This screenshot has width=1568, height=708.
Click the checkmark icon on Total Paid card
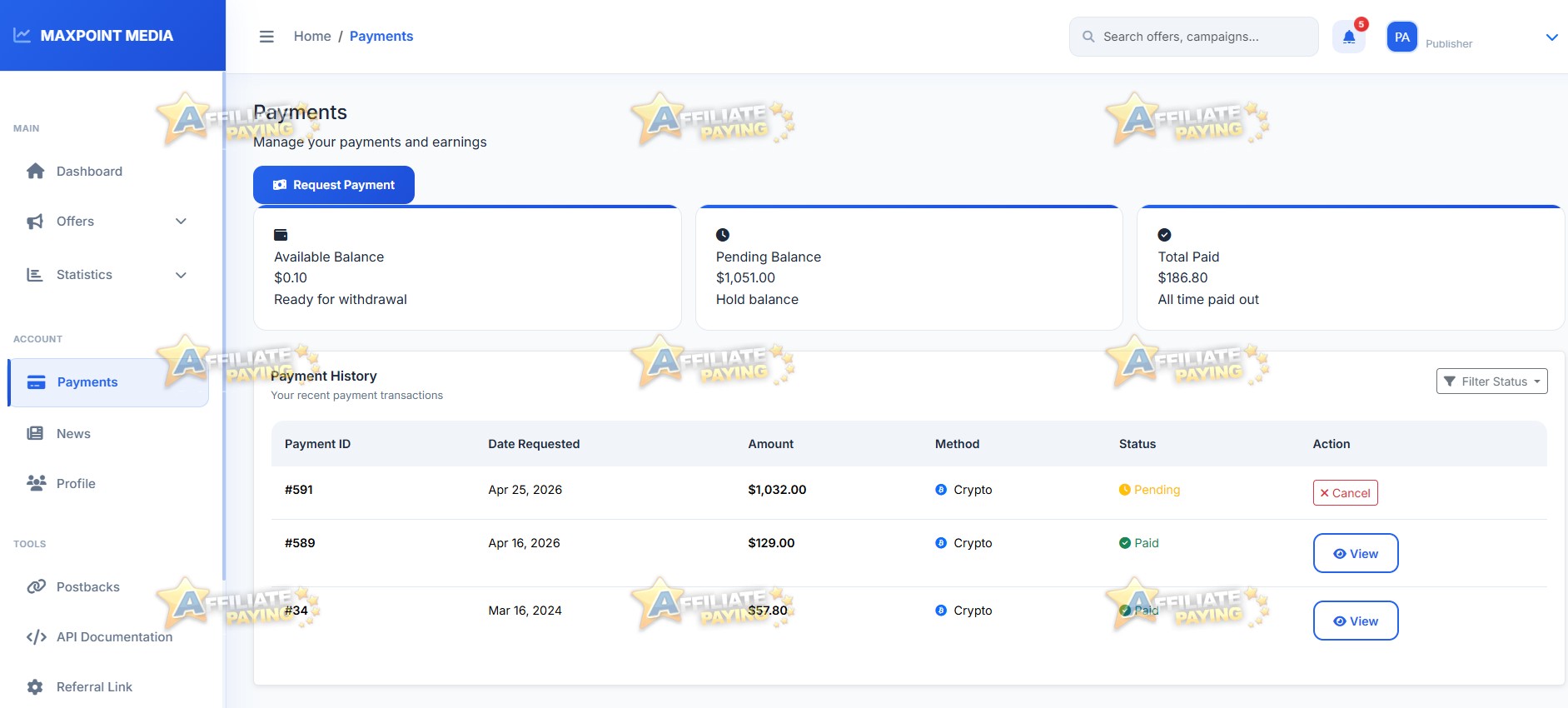coord(1164,235)
